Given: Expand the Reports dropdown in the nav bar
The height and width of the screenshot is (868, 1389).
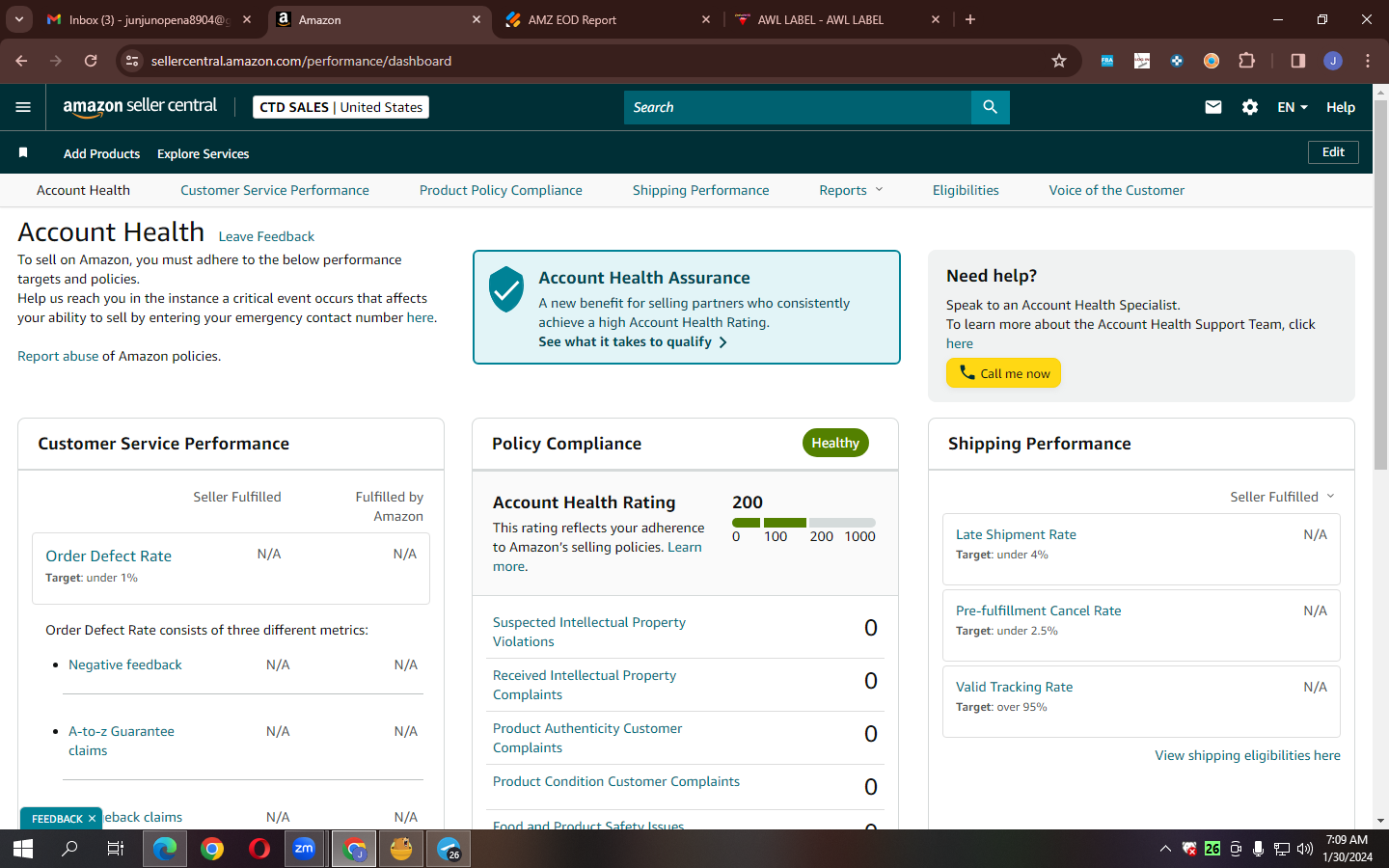Looking at the screenshot, I should coord(851,190).
